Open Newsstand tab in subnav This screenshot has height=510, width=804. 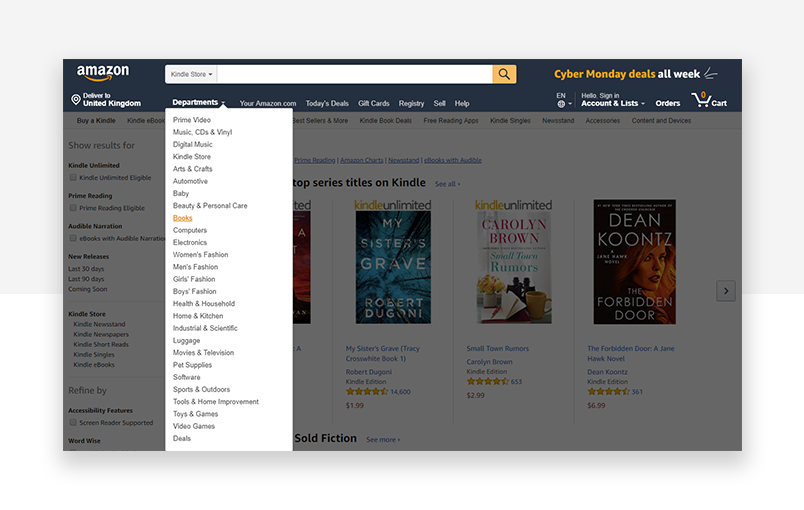click(558, 120)
